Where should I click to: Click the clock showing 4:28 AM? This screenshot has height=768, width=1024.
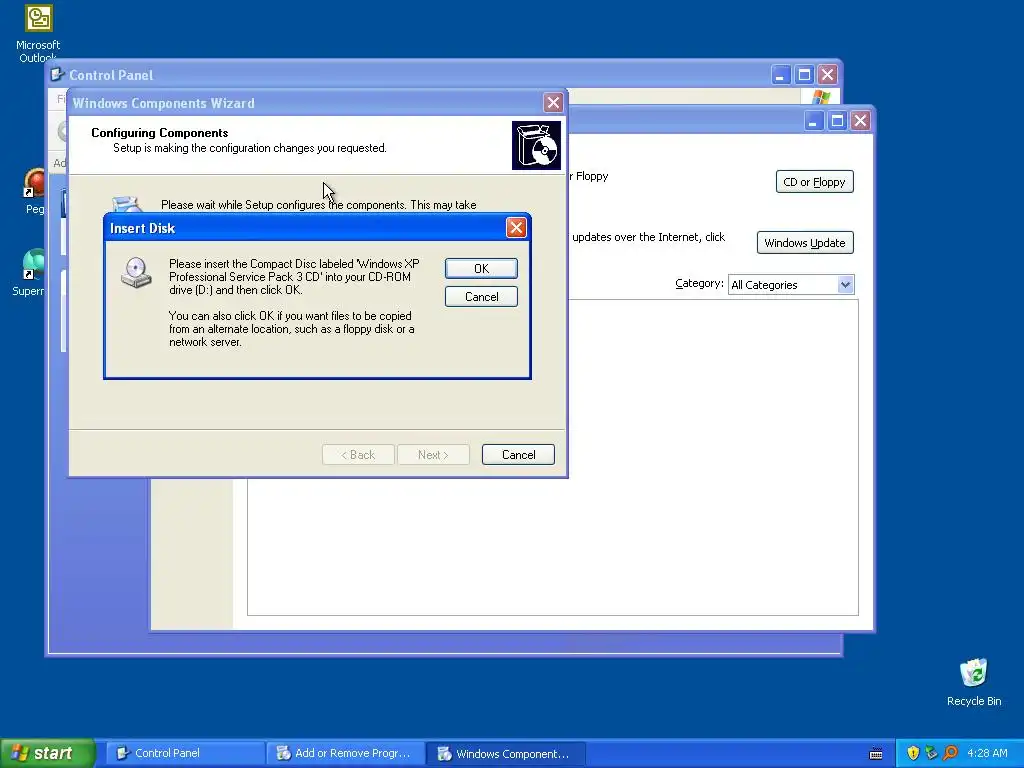(987, 753)
